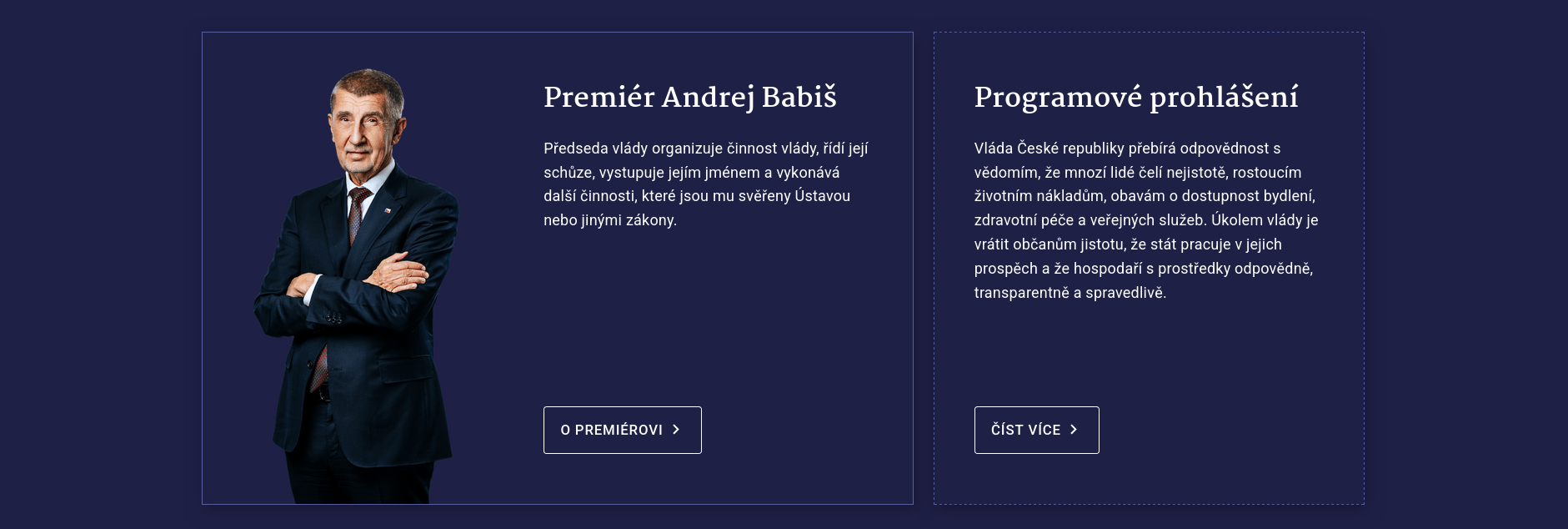Click the arrow in O PREMIÉROVI button
The height and width of the screenshot is (529, 1568).
pyautogui.click(x=676, y=430)
